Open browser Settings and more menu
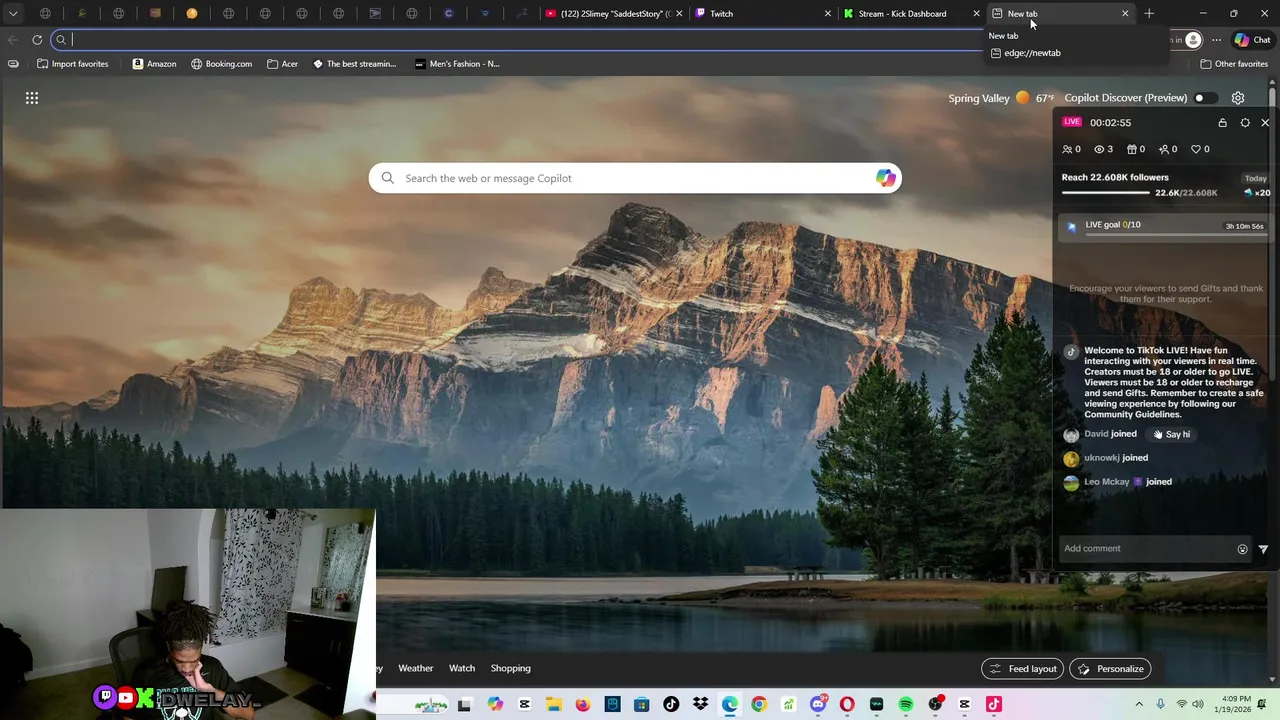This screenshot has height=720, width=1280. point(1216,40)
